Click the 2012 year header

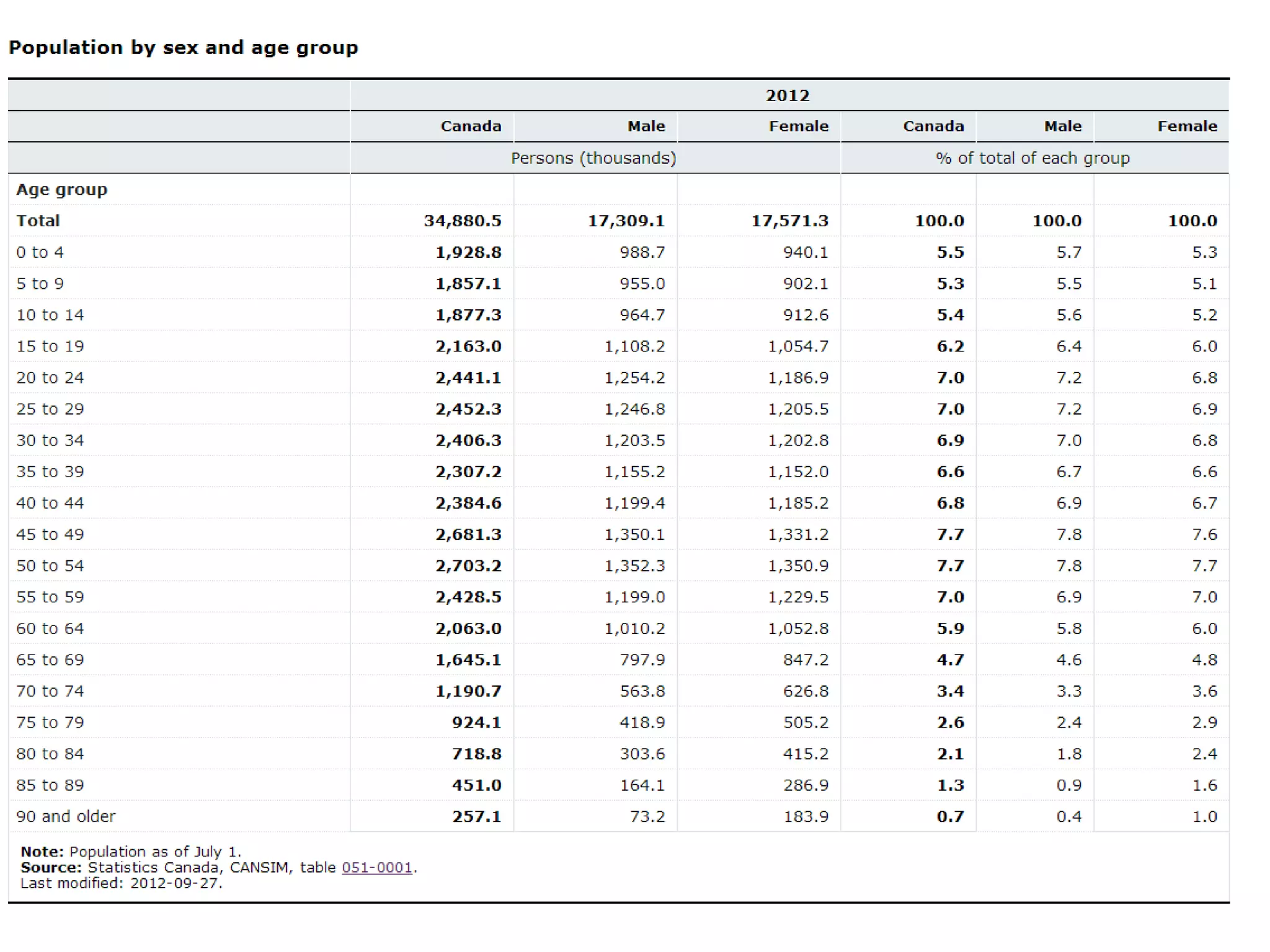click(787, 95)
